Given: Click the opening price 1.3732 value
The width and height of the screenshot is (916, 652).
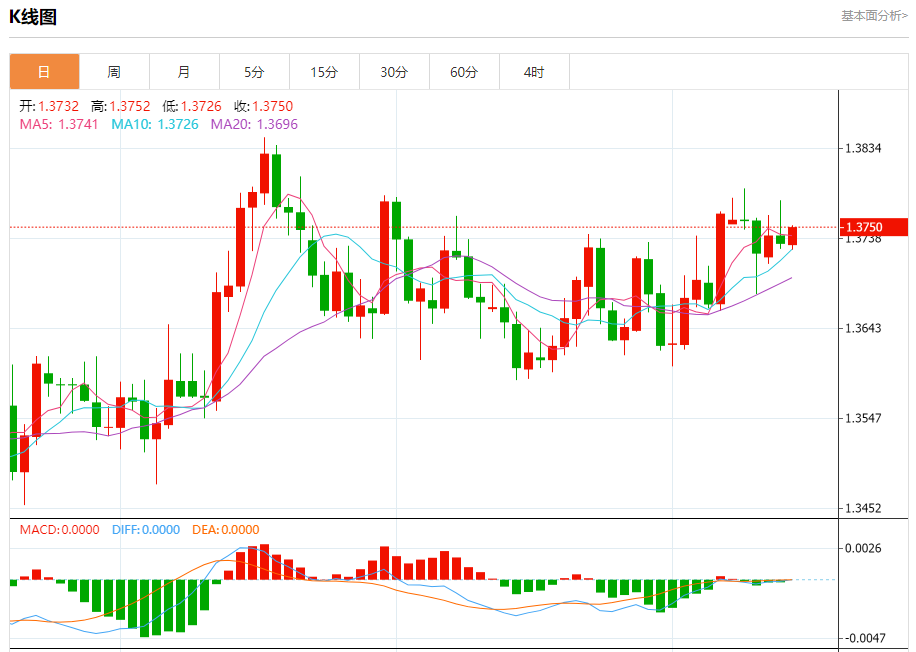Looking at the screenshot, I should click(58, 106).
